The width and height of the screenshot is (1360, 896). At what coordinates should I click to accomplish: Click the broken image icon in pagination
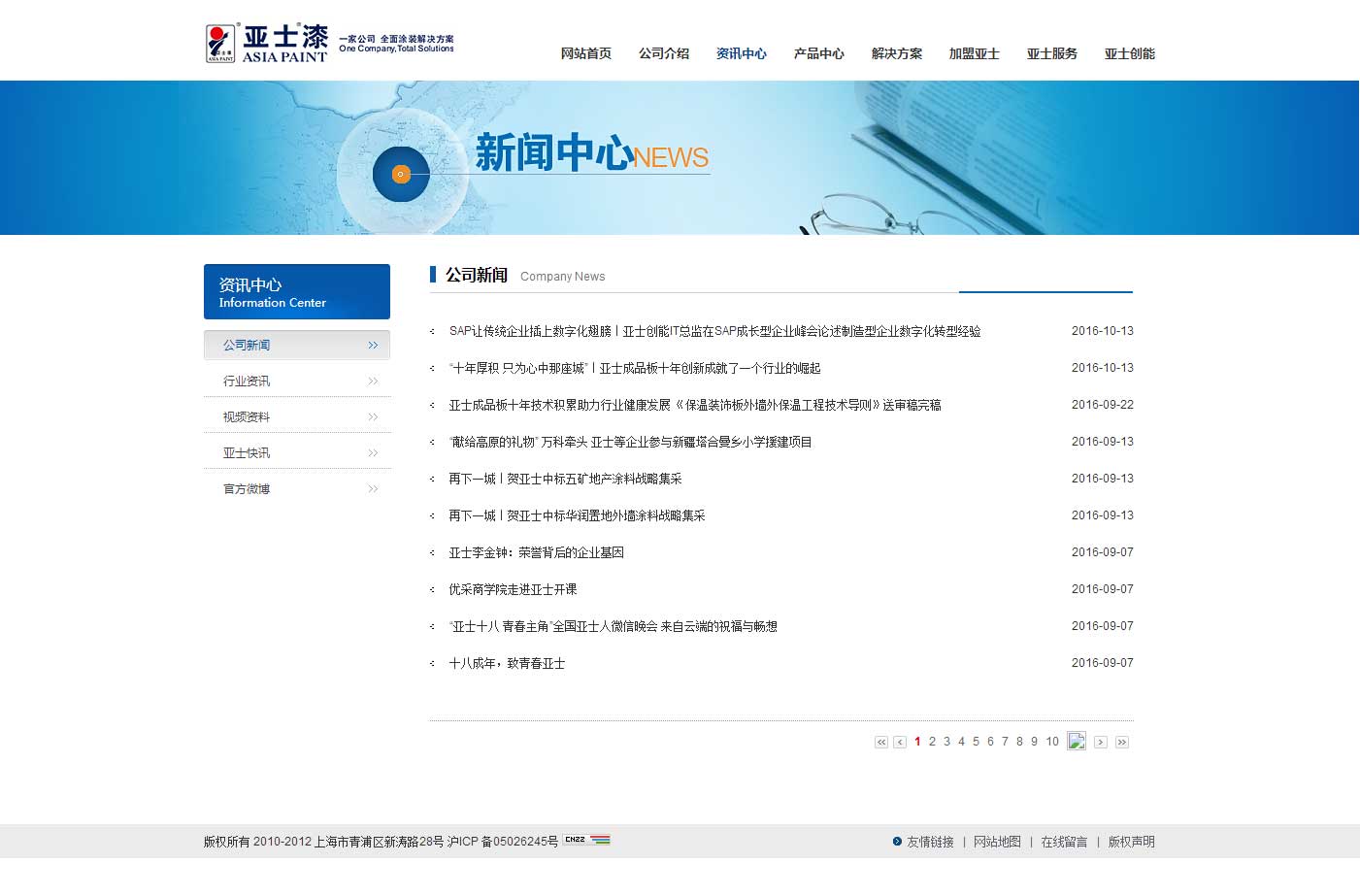tap(1076, 741)
